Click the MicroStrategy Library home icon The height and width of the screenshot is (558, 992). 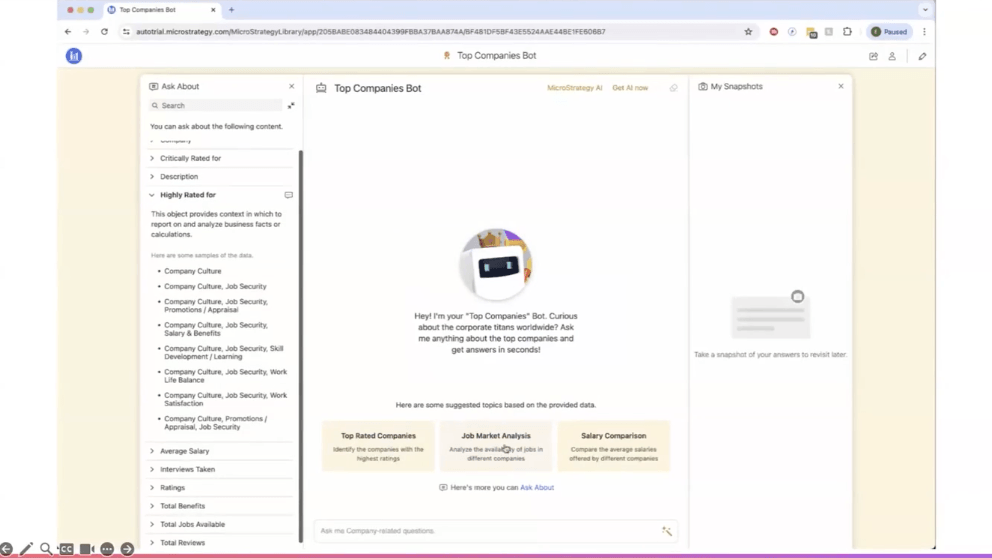tap(74, 56)
